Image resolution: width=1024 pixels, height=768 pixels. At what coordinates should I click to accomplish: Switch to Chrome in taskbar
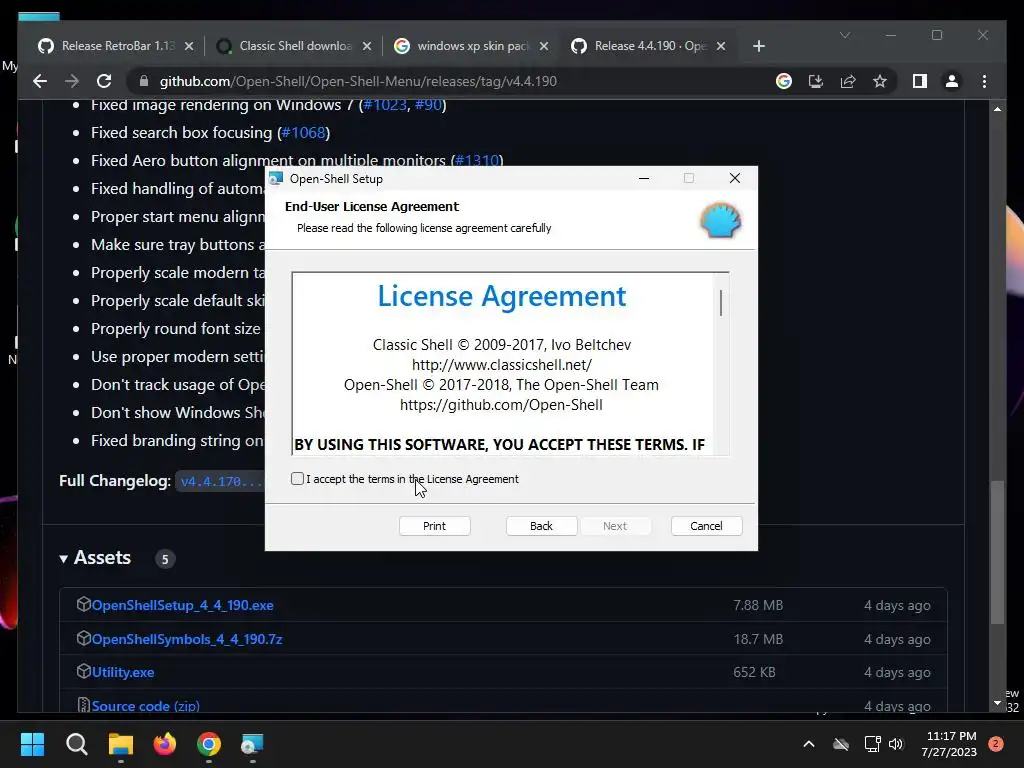point(209,744)
